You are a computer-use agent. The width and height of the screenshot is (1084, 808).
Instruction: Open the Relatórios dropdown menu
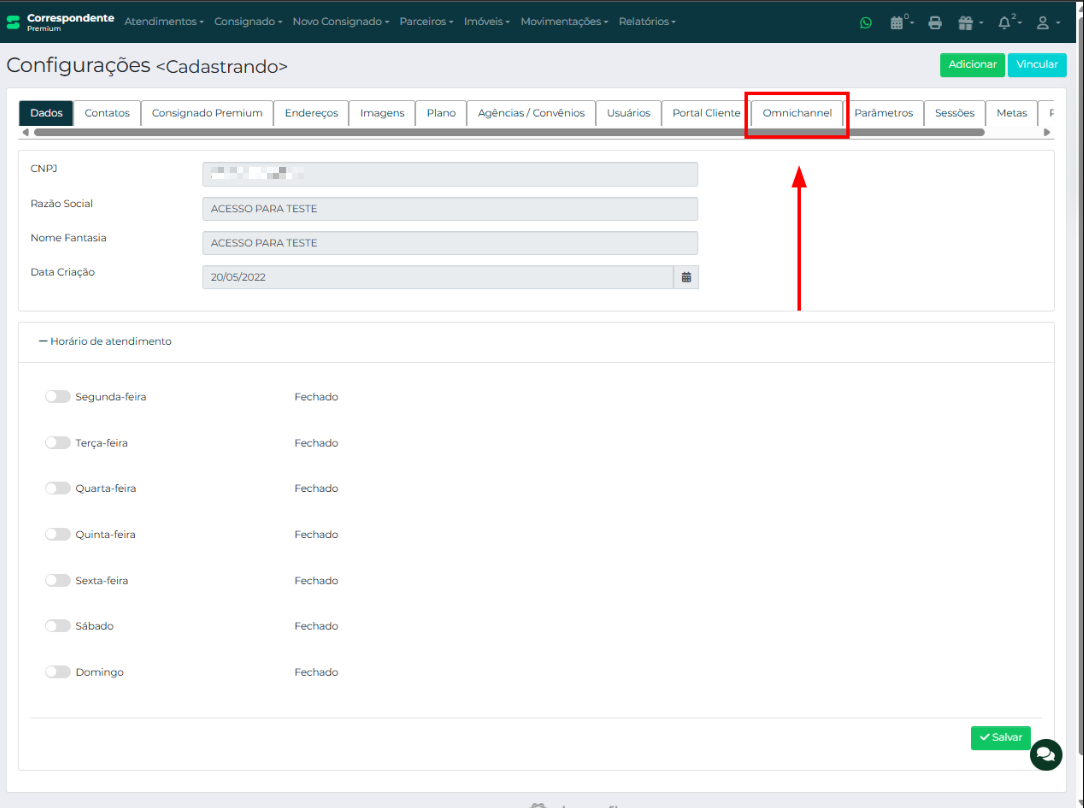pos(647,21)
